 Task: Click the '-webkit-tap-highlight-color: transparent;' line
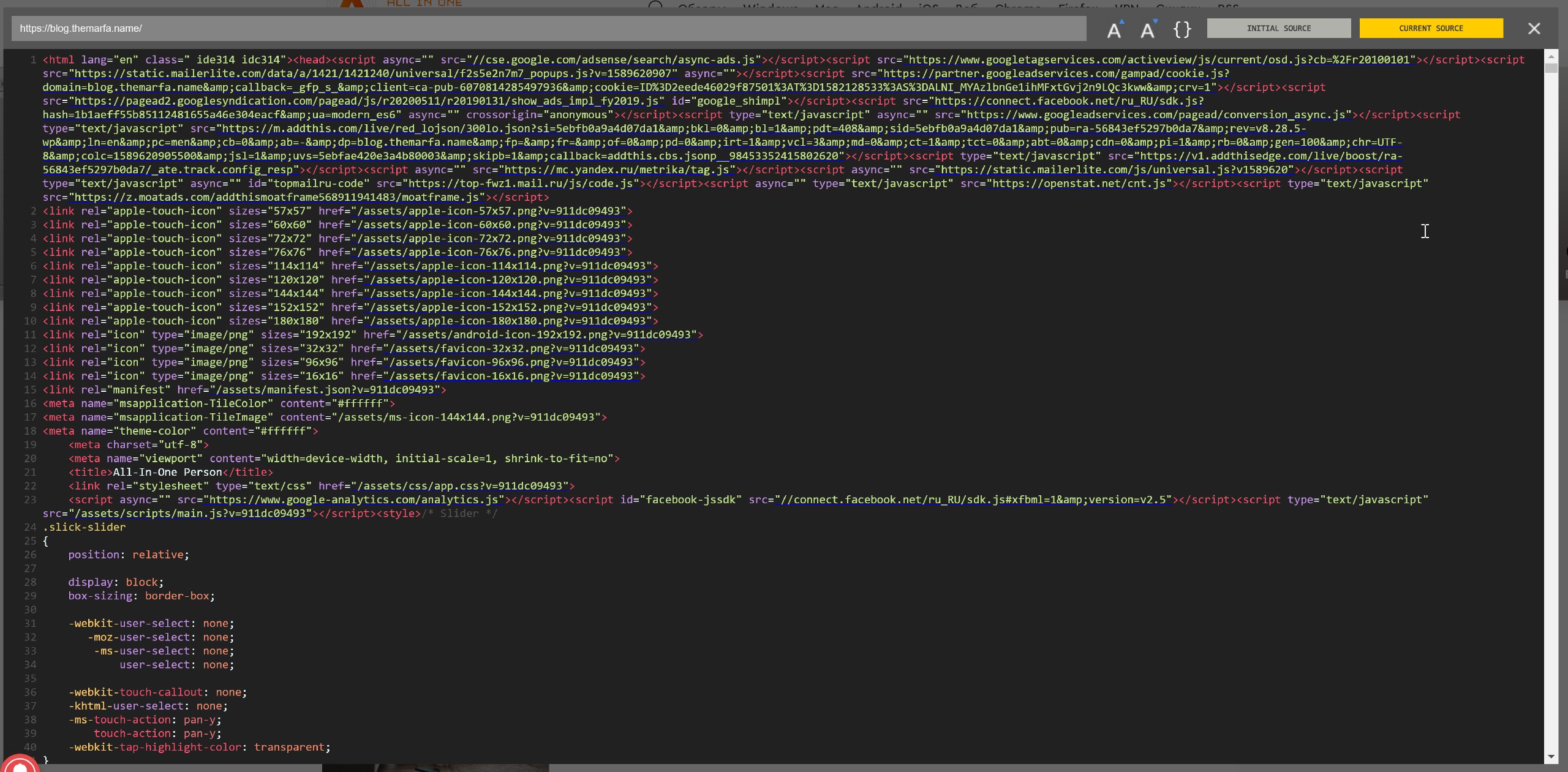200,748
